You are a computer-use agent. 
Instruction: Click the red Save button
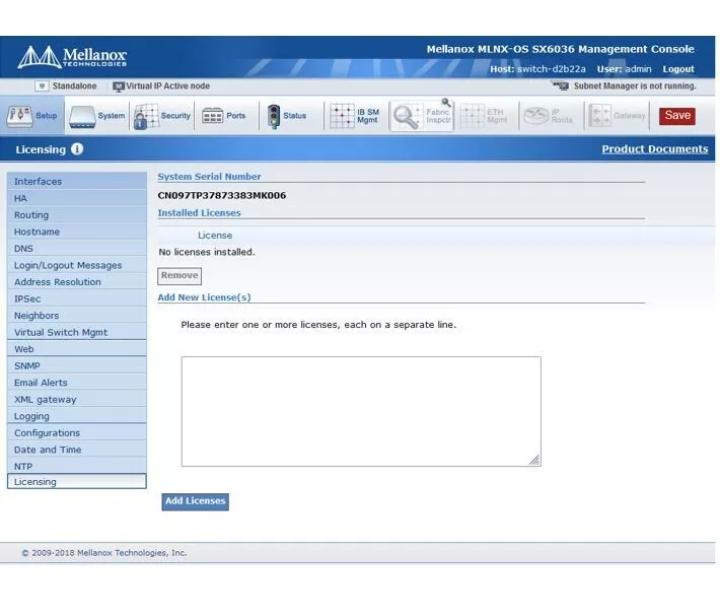click(677, 116)
